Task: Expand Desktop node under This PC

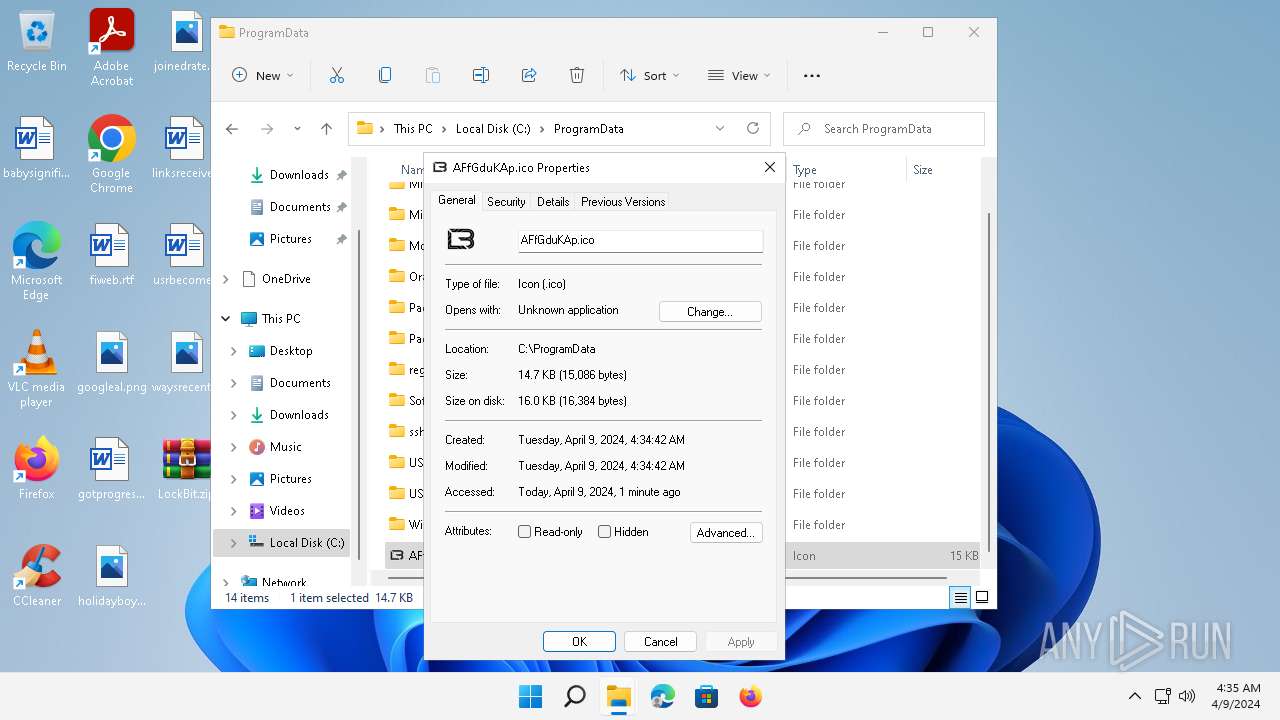Action: (234, 351)
